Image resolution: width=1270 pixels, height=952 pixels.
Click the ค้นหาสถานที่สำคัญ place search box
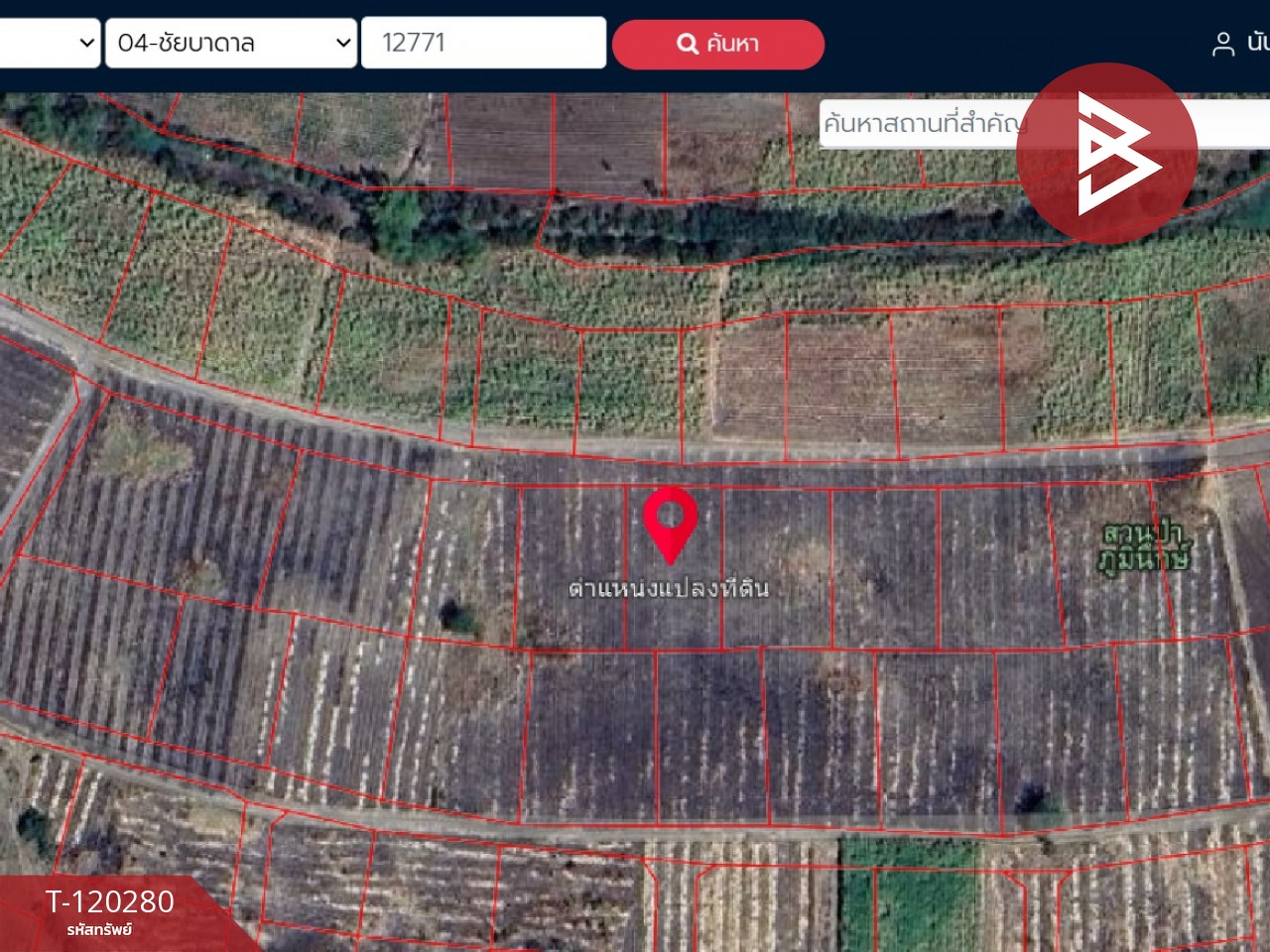[918, 124]
